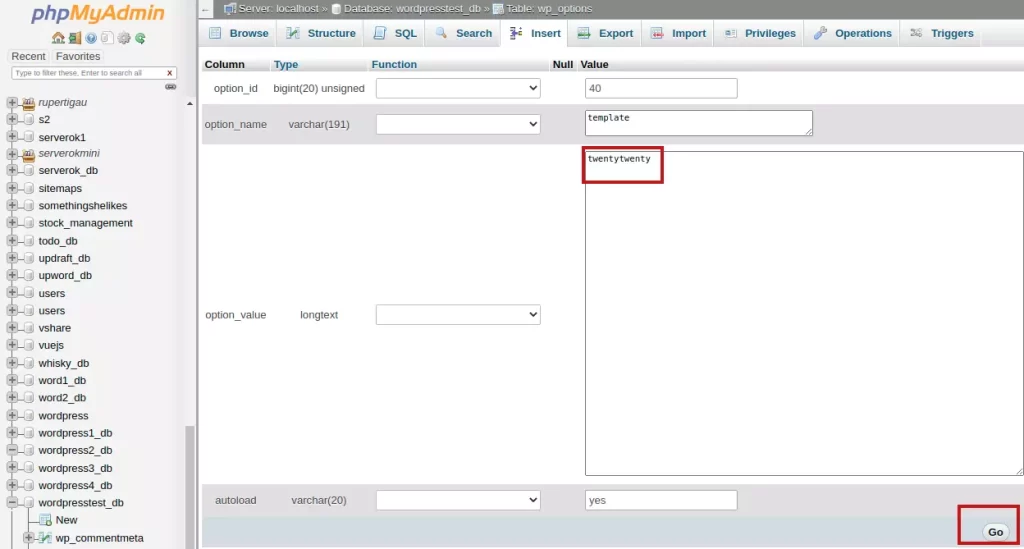
Task: Switch to the Browse tab
Action: (x=238, y=33)
